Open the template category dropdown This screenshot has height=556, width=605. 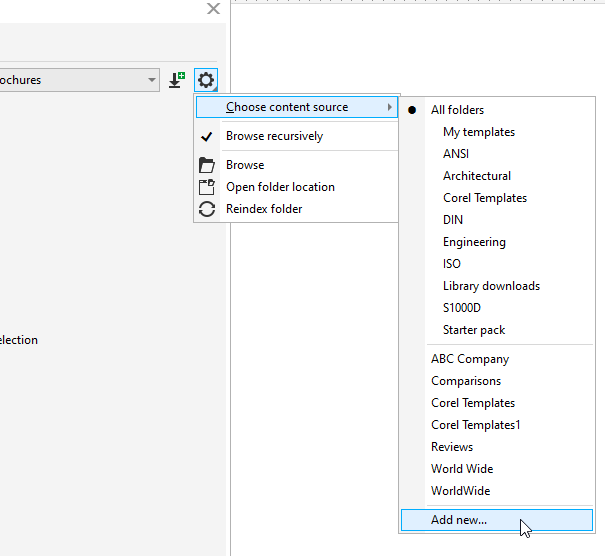tap(151, 80)
